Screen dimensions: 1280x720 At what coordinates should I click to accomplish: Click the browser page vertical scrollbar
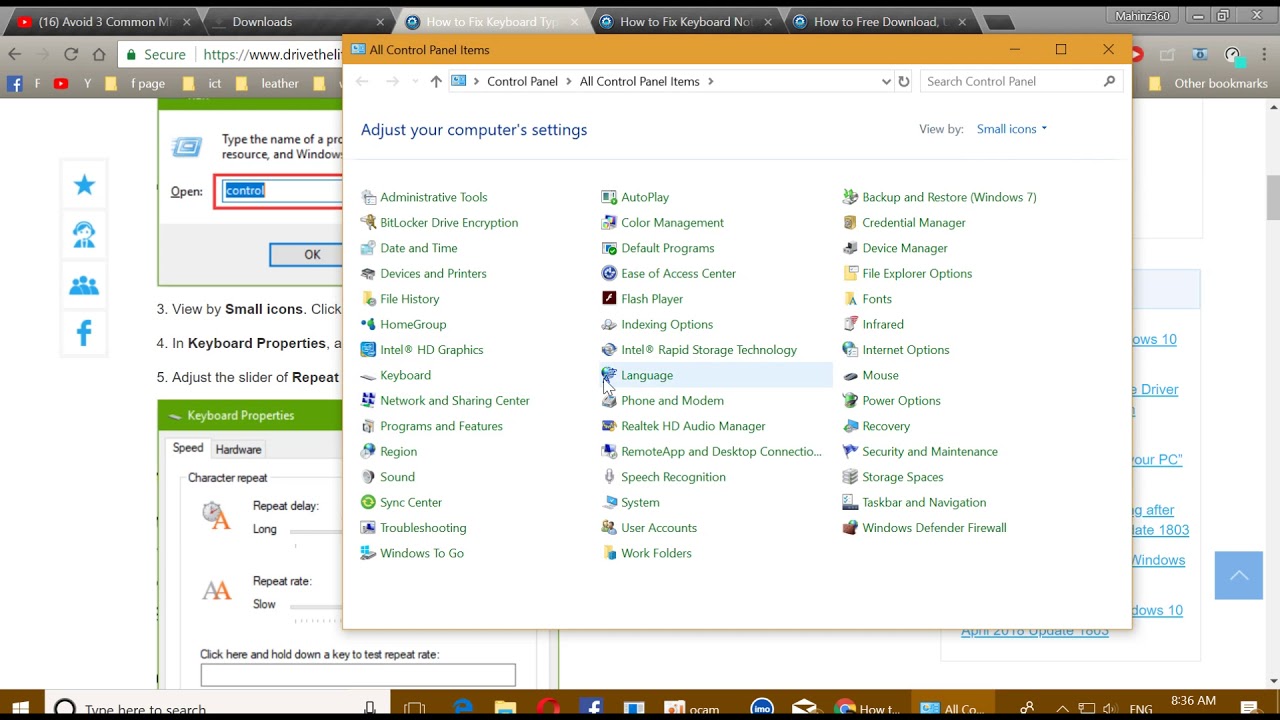[1273, 197]
